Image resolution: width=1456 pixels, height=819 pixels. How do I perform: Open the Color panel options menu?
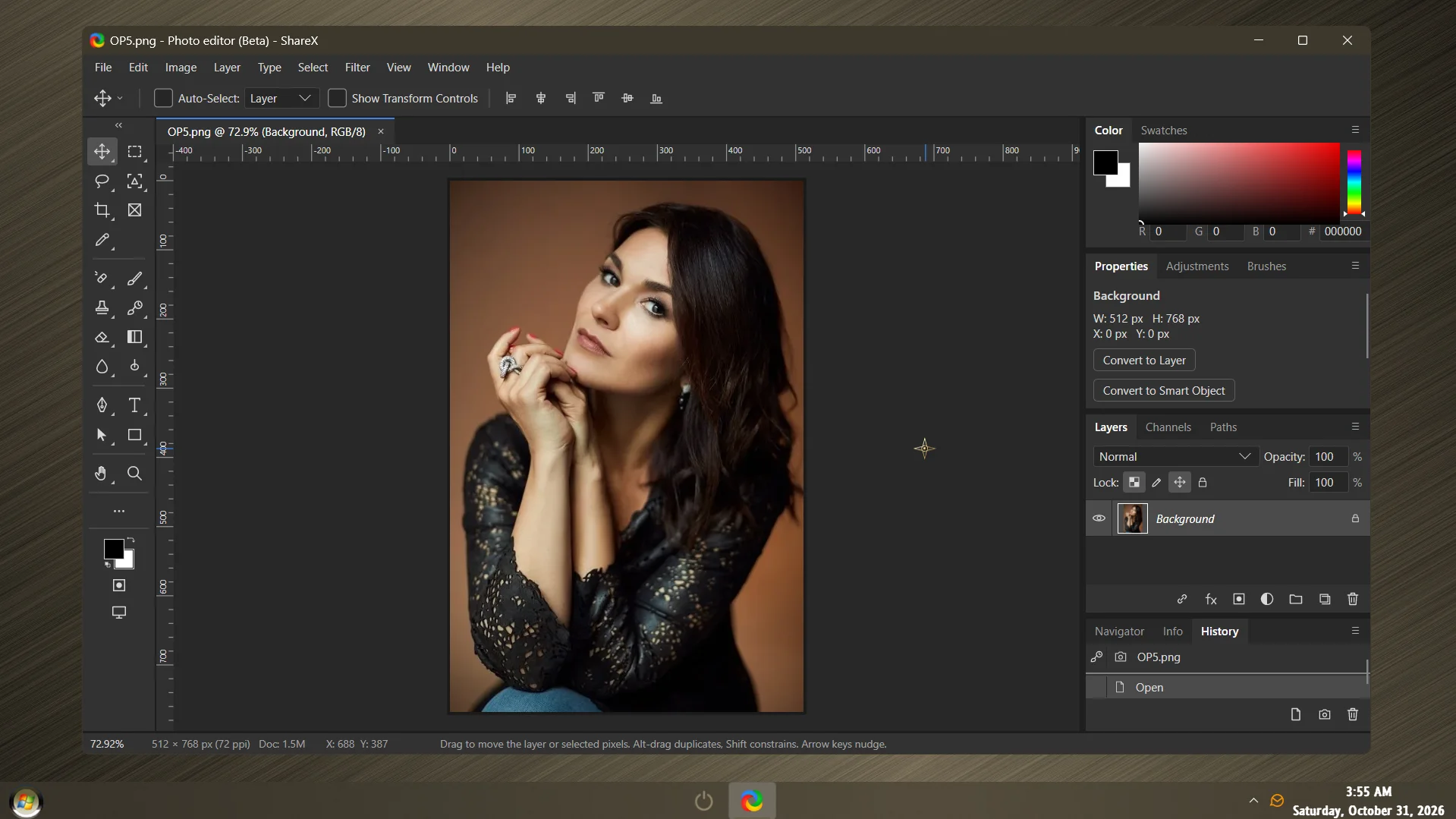(x=1355, y=130)
